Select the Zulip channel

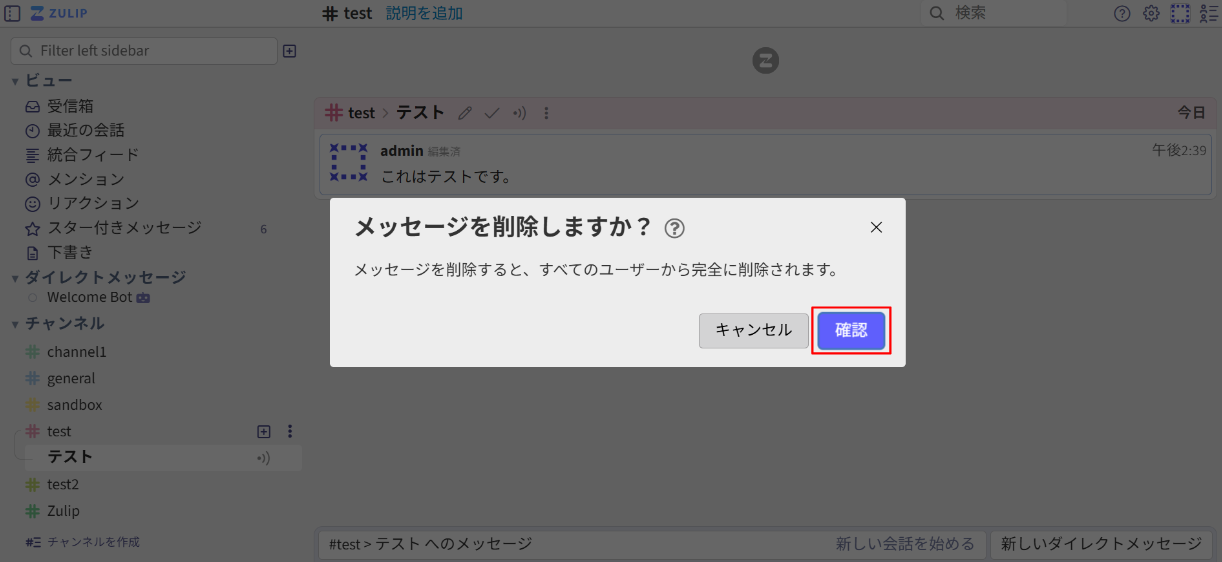tap(63, 511)
